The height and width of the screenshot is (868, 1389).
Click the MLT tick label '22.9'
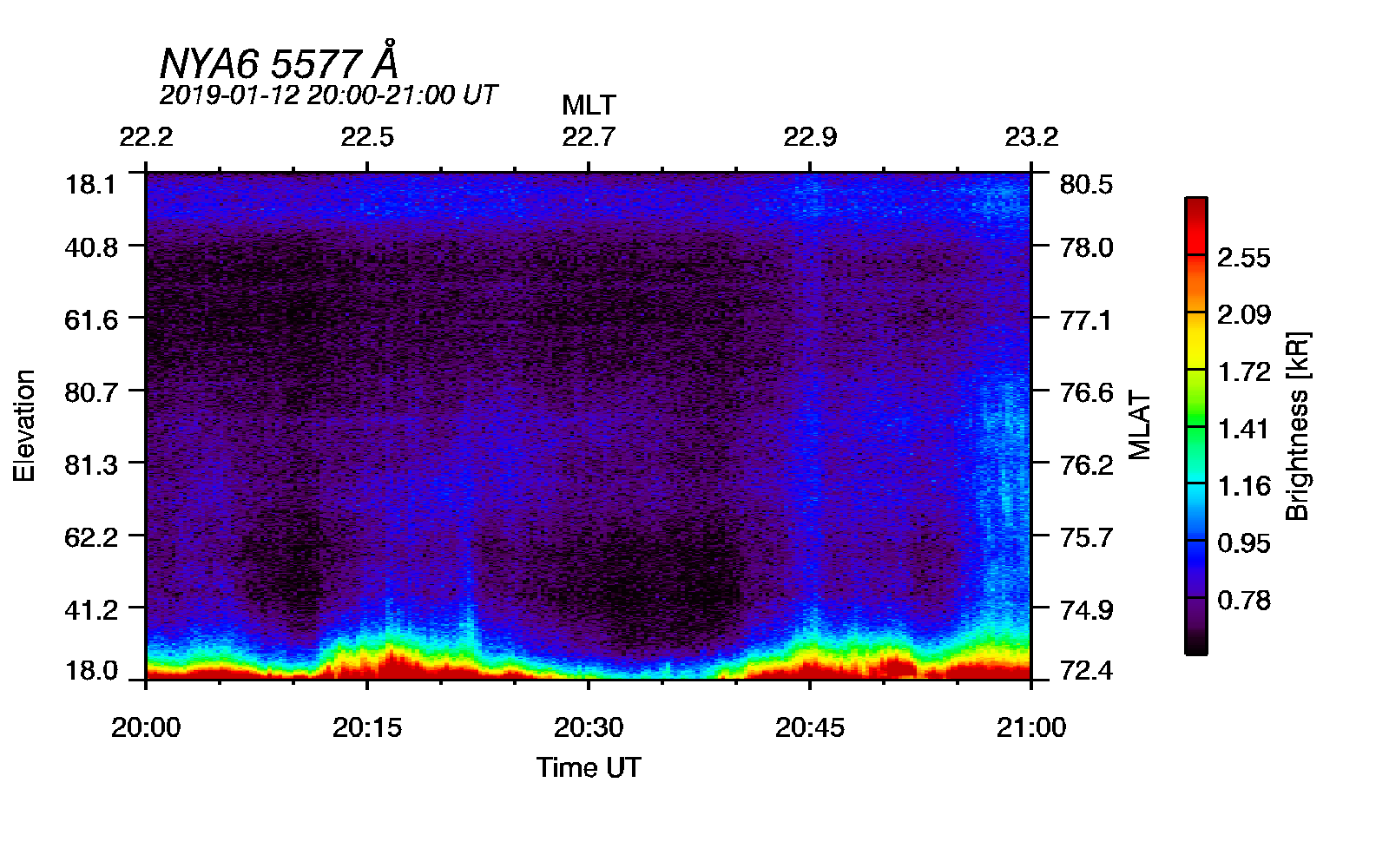[x=810, y=137]
